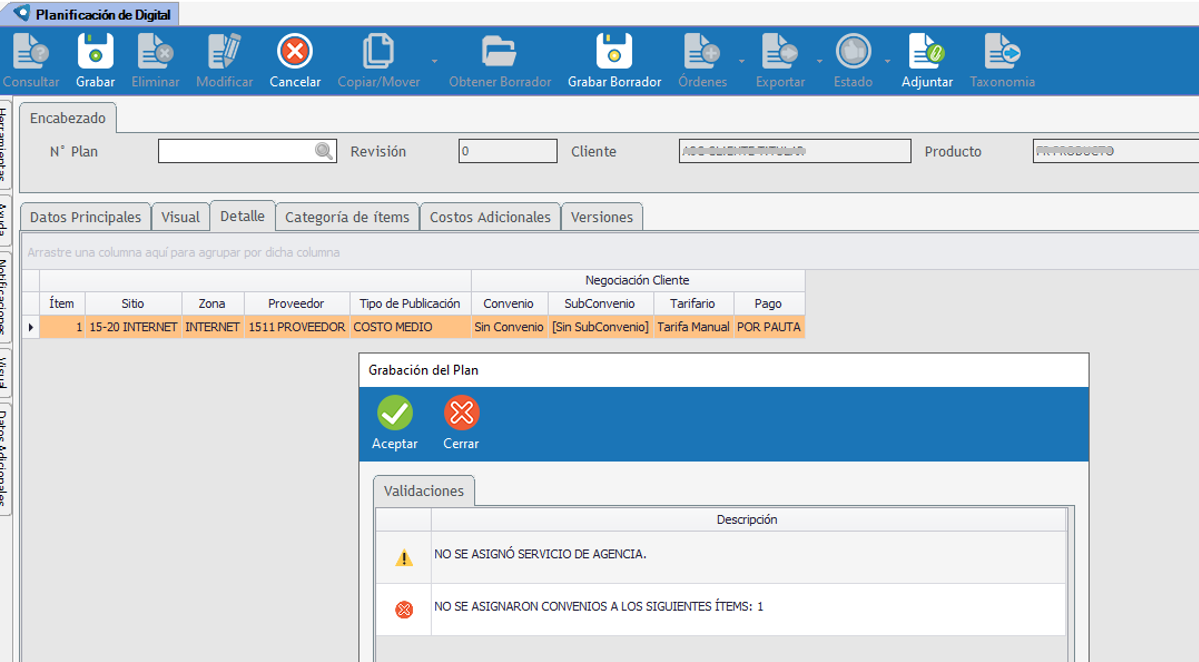Save the plan with Grabar
This screenshot has width=1199, height=662.
(x=96, y=52)
